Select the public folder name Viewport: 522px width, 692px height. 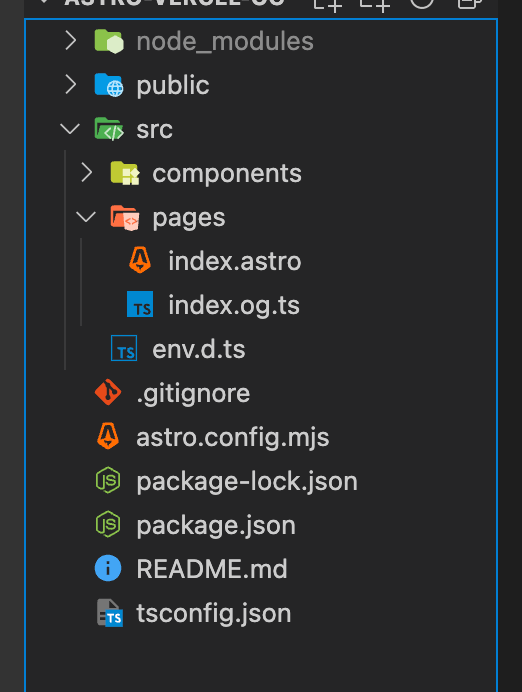173,85
